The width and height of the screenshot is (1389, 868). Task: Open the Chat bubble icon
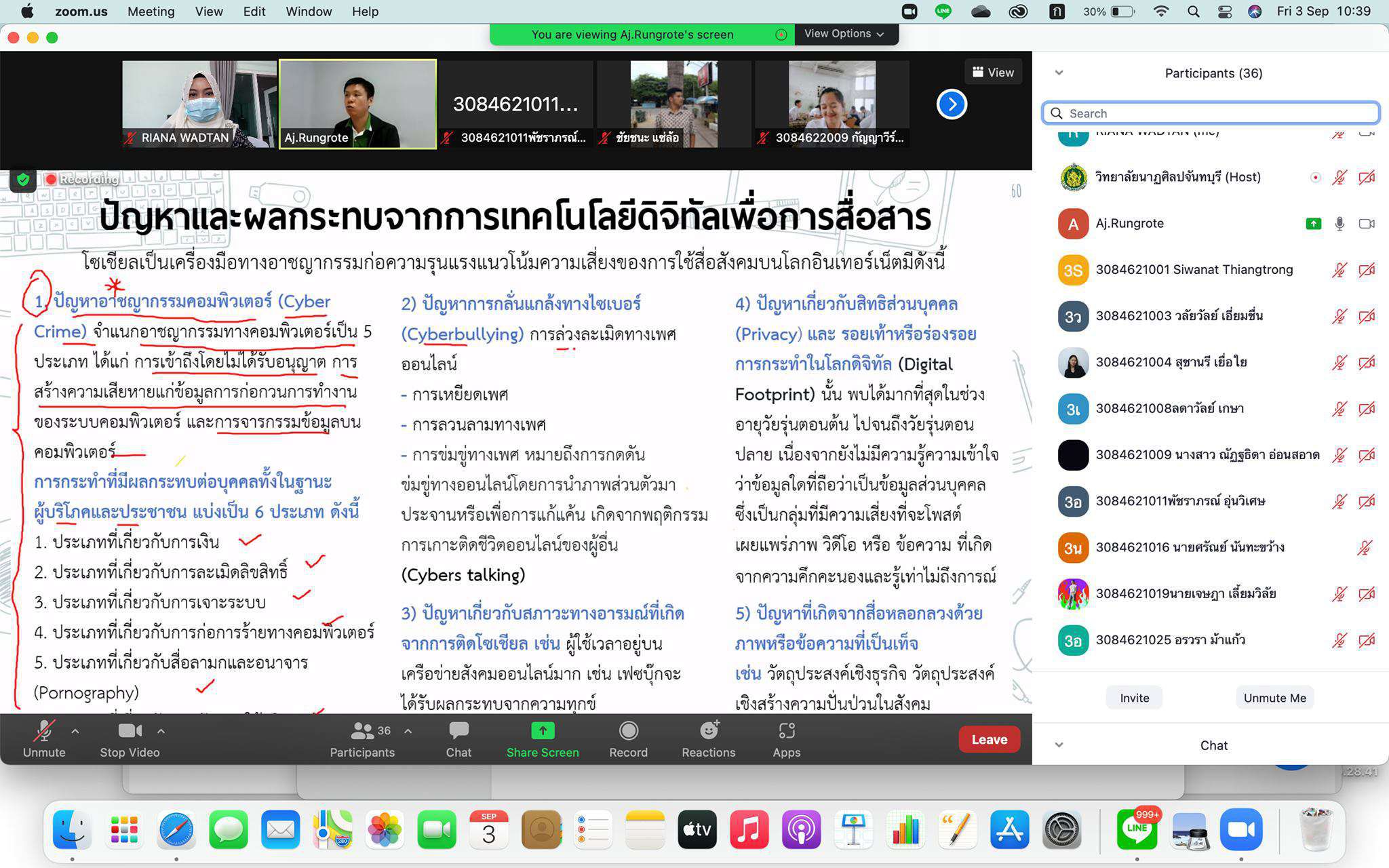pyautogui.click(x=458, y=731)
